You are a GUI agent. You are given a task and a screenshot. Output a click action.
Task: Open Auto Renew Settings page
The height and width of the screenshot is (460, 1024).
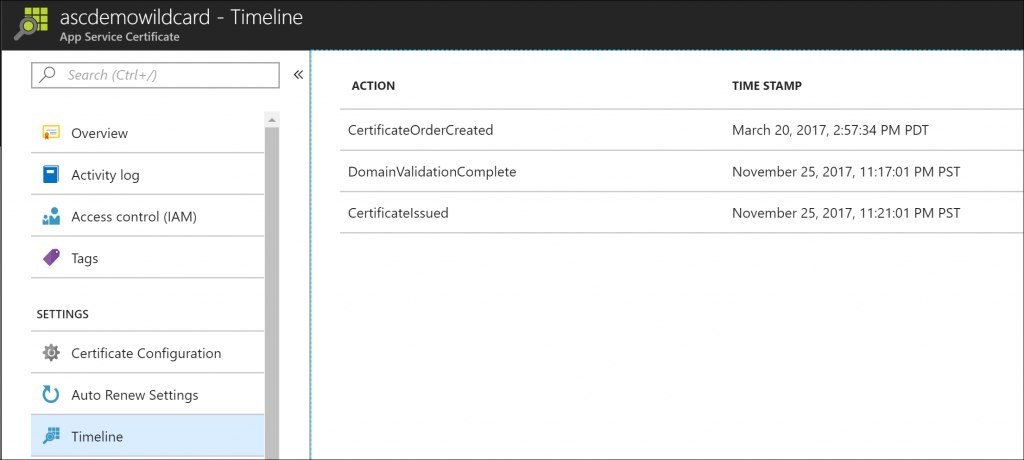[x=134, y=395]
